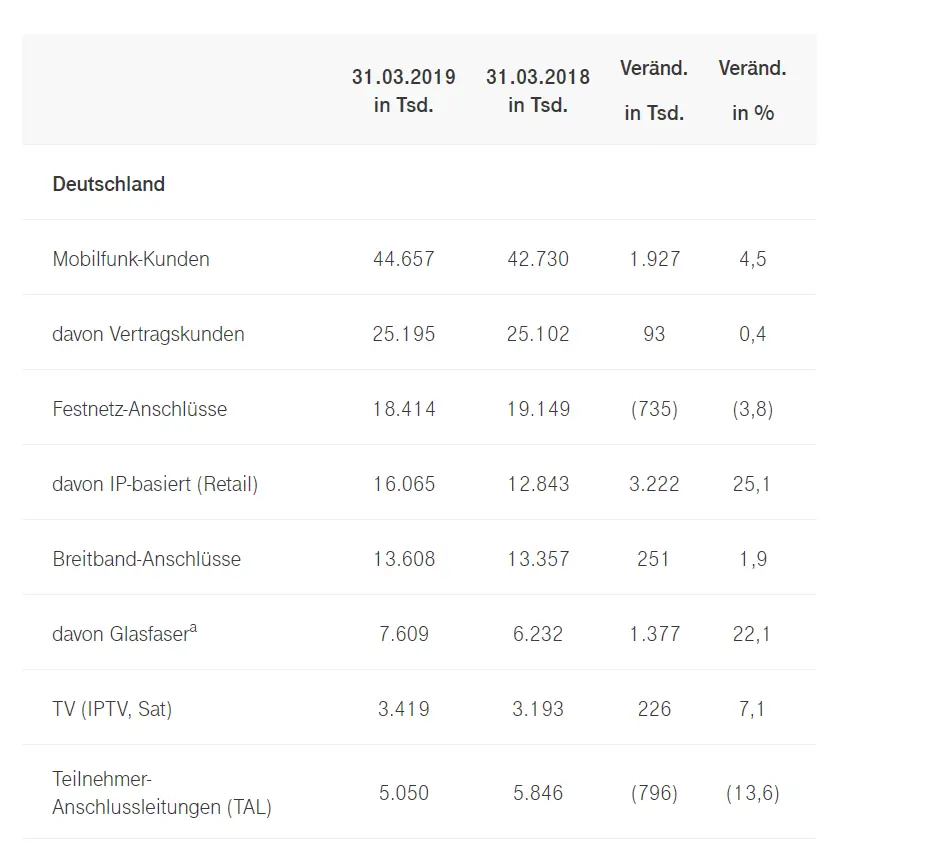
Task: Click the 44.657 Mobilfunk value
Action: coord(403,259)
